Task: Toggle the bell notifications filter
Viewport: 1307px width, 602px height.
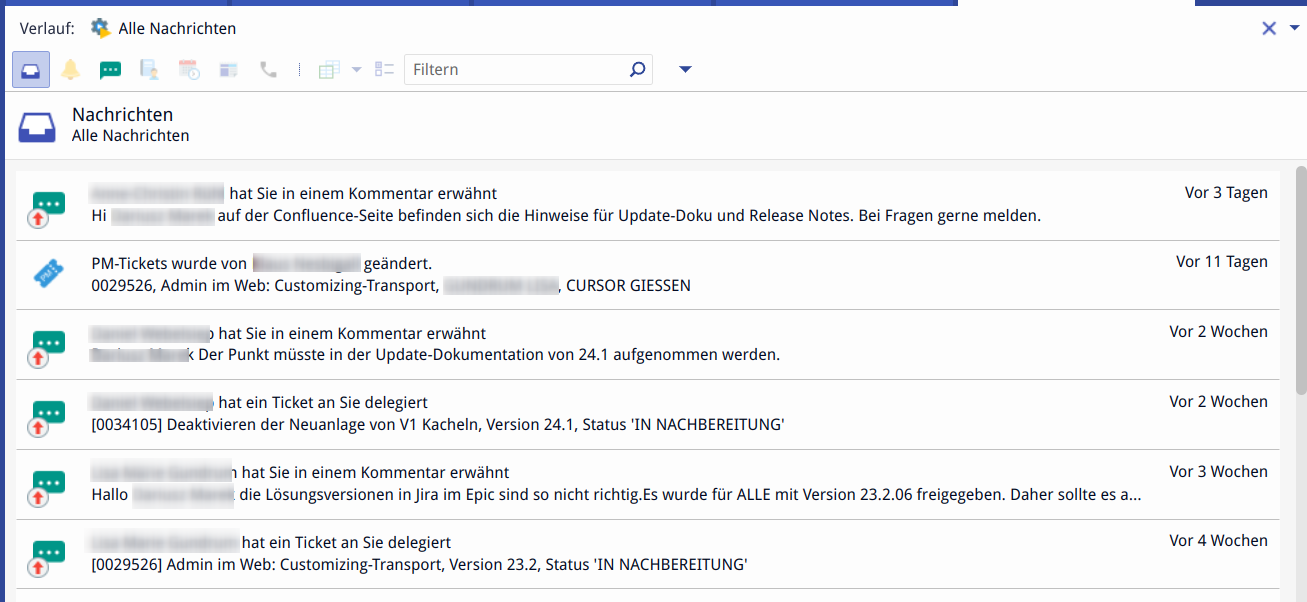Action: (71, 70)
